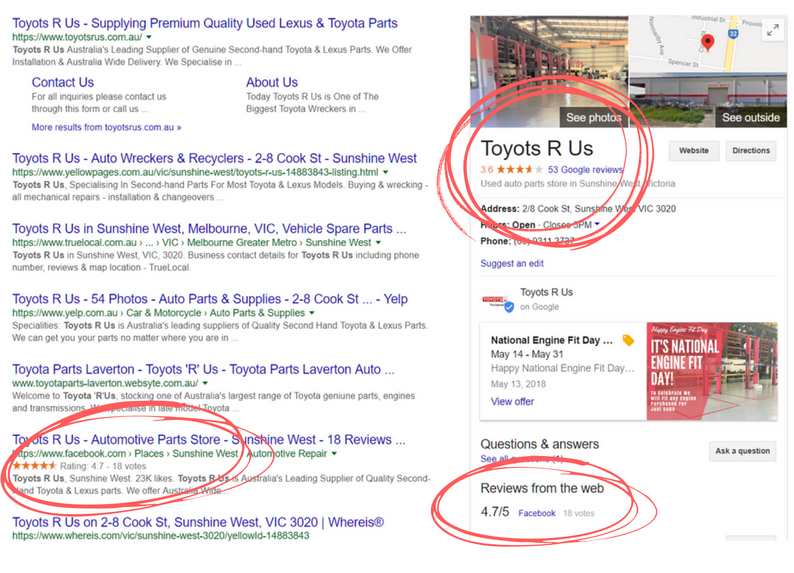Expand the yelp.com.au URL dropdown arrow
Viewport: 794px width, 573px height.
point(312,313)
